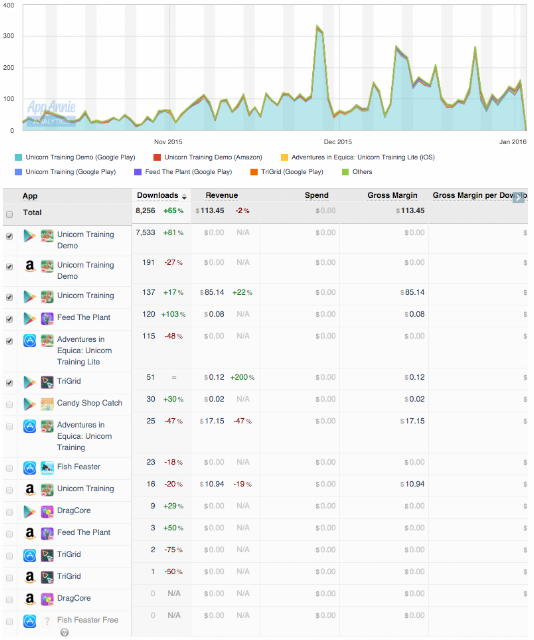Click Amazon icon in Unicorn Training Demo row
This screenshot has height=640, width=534.
(x=29, y=266)
